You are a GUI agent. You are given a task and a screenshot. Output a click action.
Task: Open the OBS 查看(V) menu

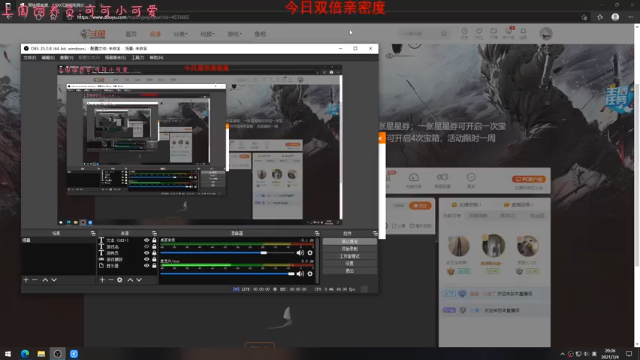[67, 58]
